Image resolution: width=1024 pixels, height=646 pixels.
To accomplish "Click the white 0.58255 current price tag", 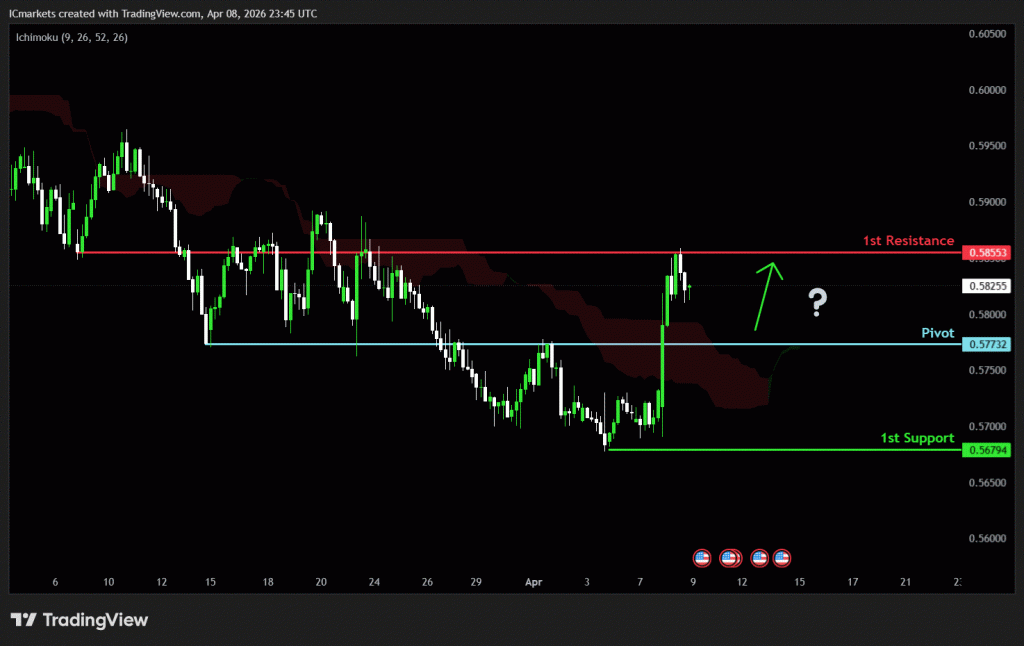I will point(987,285).
